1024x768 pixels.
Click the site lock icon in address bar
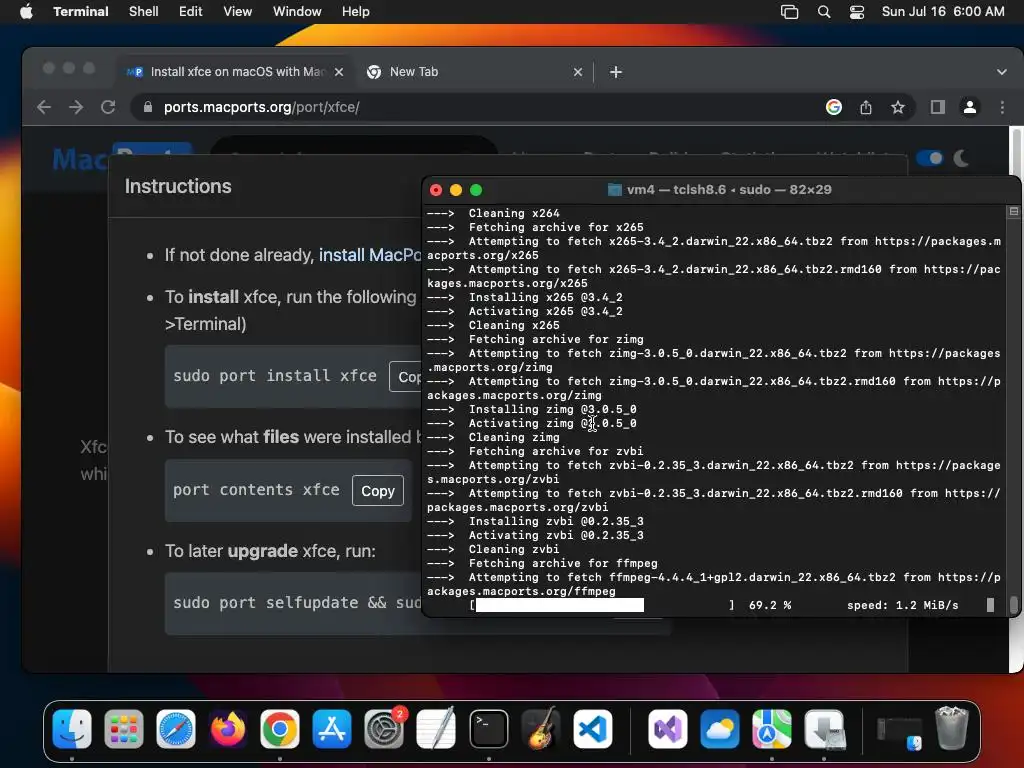click(148, 107)
